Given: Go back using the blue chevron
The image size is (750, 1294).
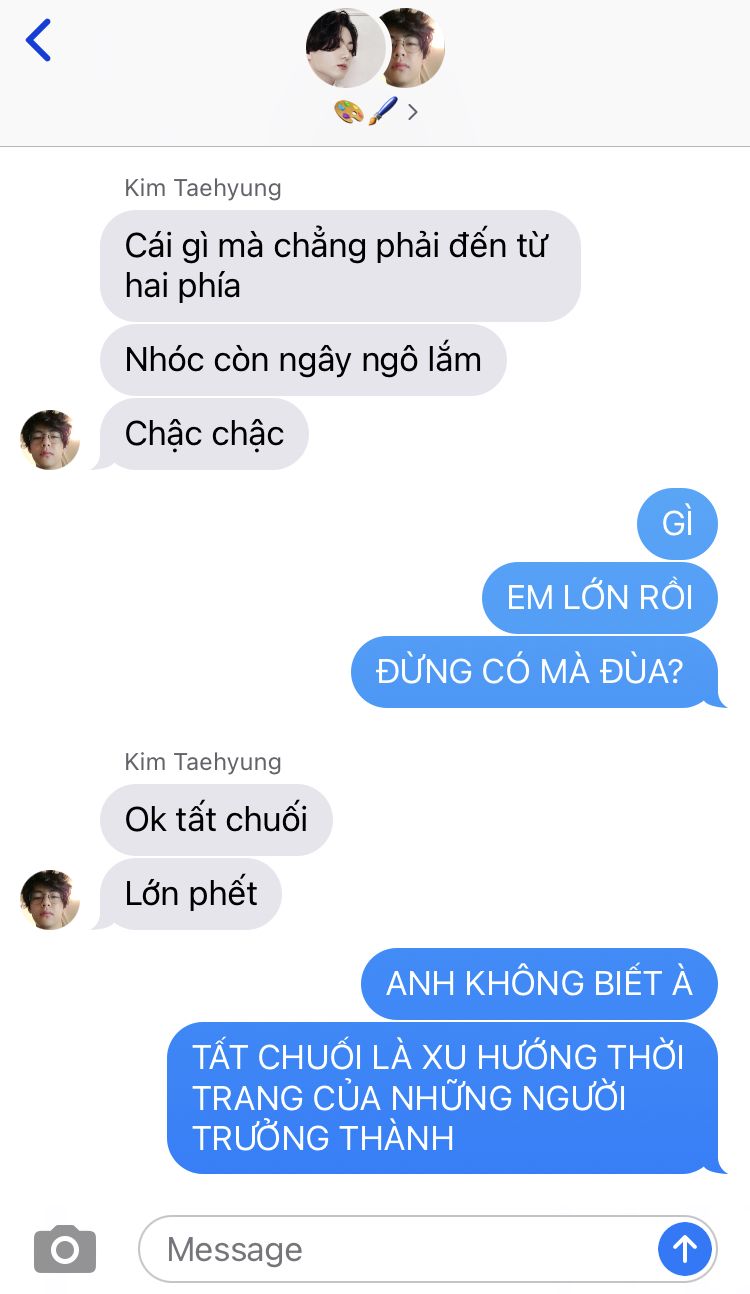Looking at the screenshot, I should tap(38, 40).
